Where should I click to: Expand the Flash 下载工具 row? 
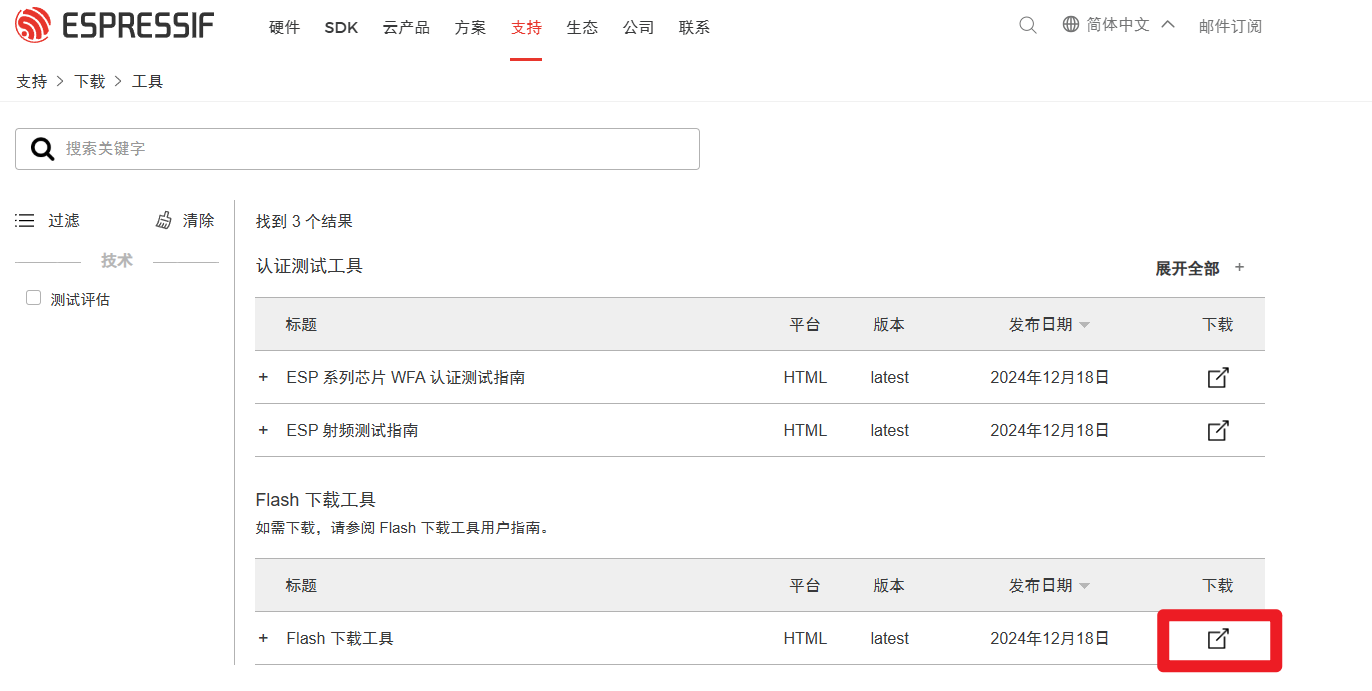click(x=264, y=639)
